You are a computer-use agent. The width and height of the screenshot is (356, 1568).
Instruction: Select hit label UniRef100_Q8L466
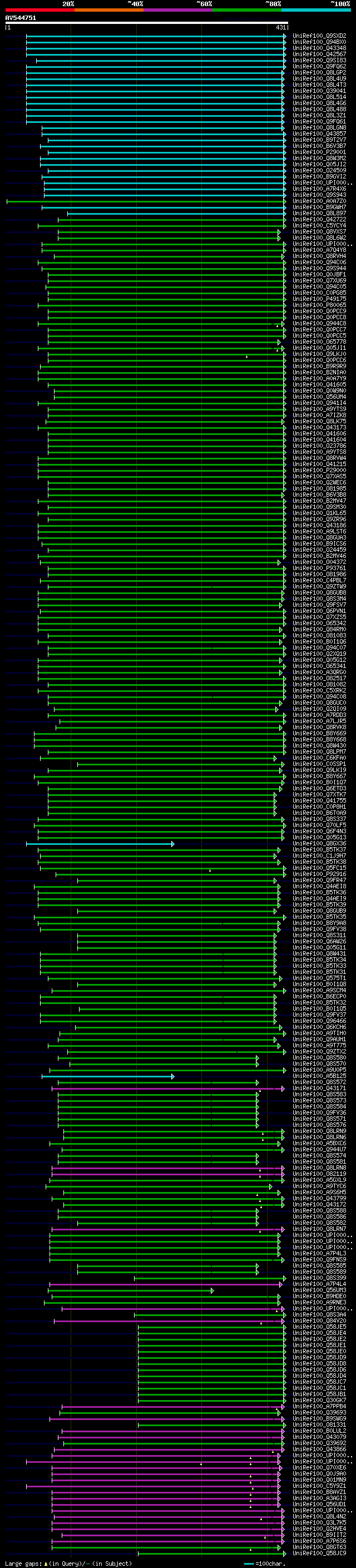pyautogui.click(x=319, y=103)
